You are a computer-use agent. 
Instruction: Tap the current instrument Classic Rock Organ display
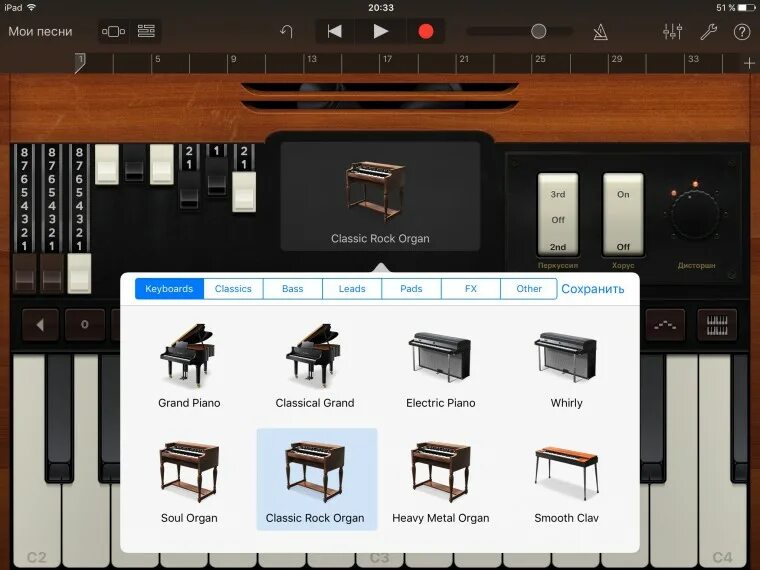click(380, 196)
